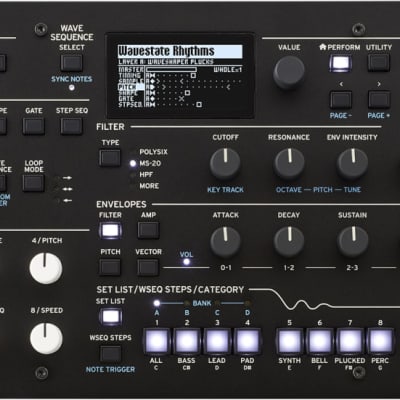
Task: Cycle the LOOP MODE button
Action: pos(34,183)
